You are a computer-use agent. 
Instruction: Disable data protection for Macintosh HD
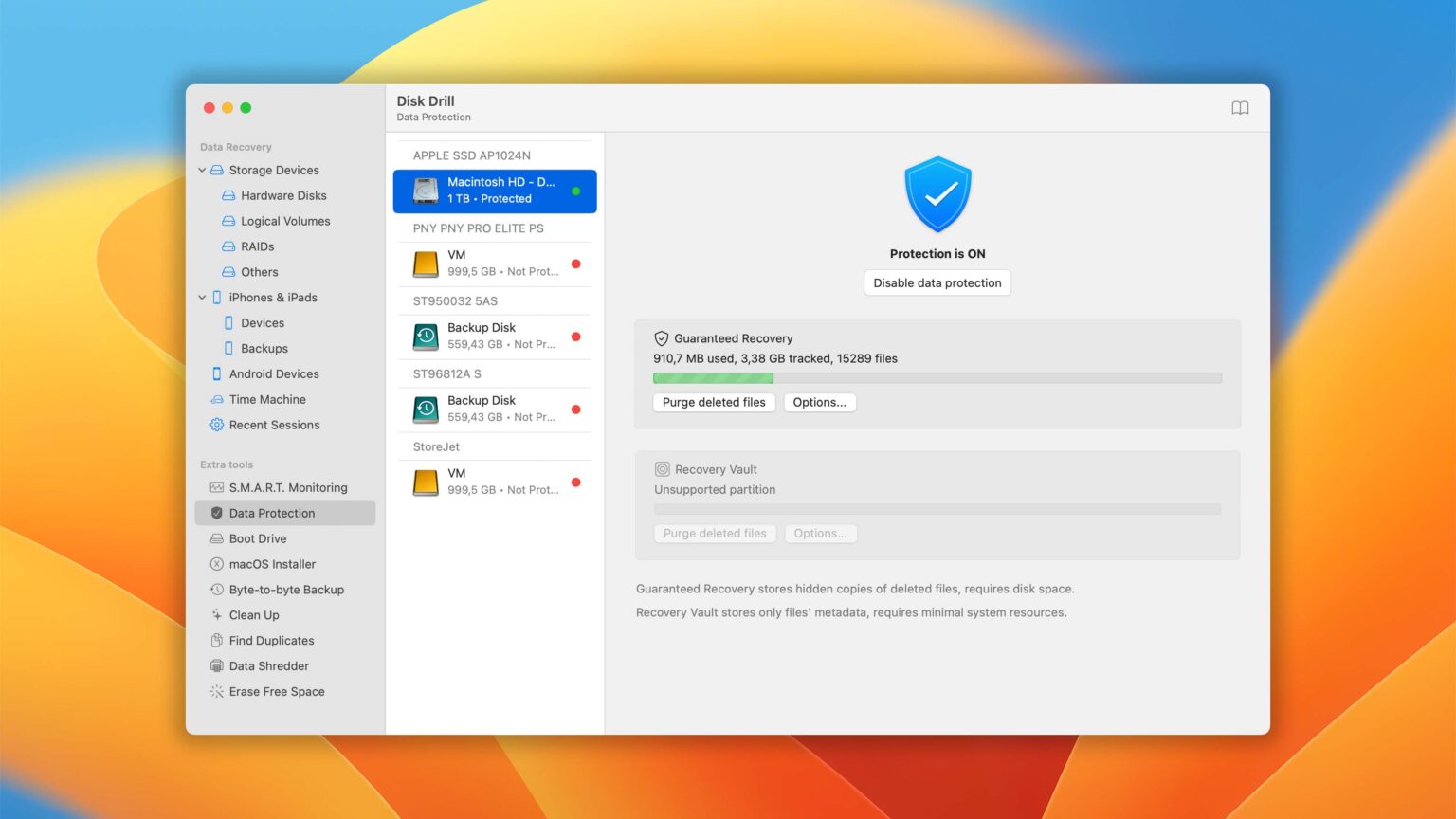point(937,282)
